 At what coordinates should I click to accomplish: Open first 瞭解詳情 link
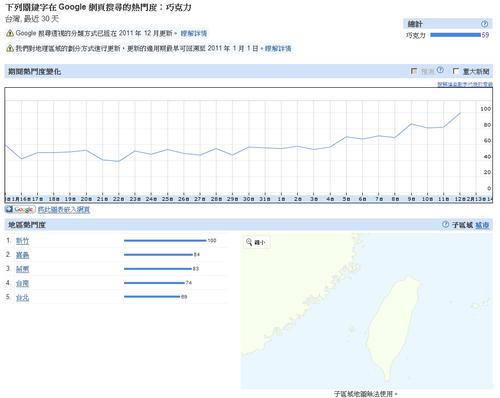pos(194,33)
